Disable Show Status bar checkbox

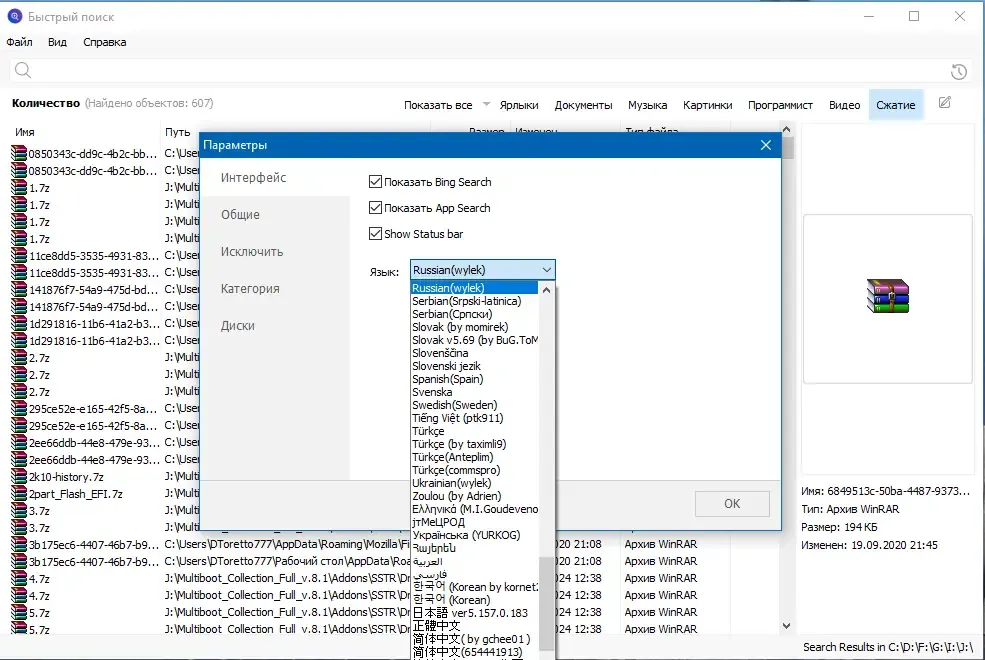375,234
